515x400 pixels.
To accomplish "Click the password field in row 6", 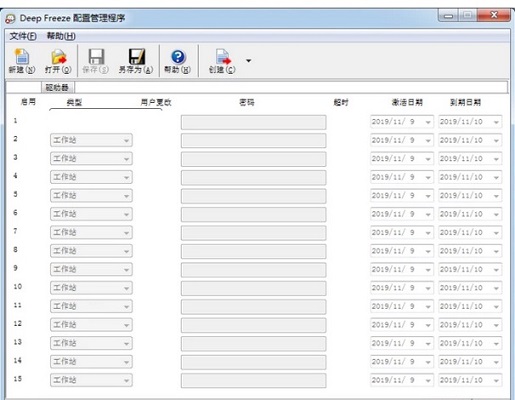I will pos(253,214).
